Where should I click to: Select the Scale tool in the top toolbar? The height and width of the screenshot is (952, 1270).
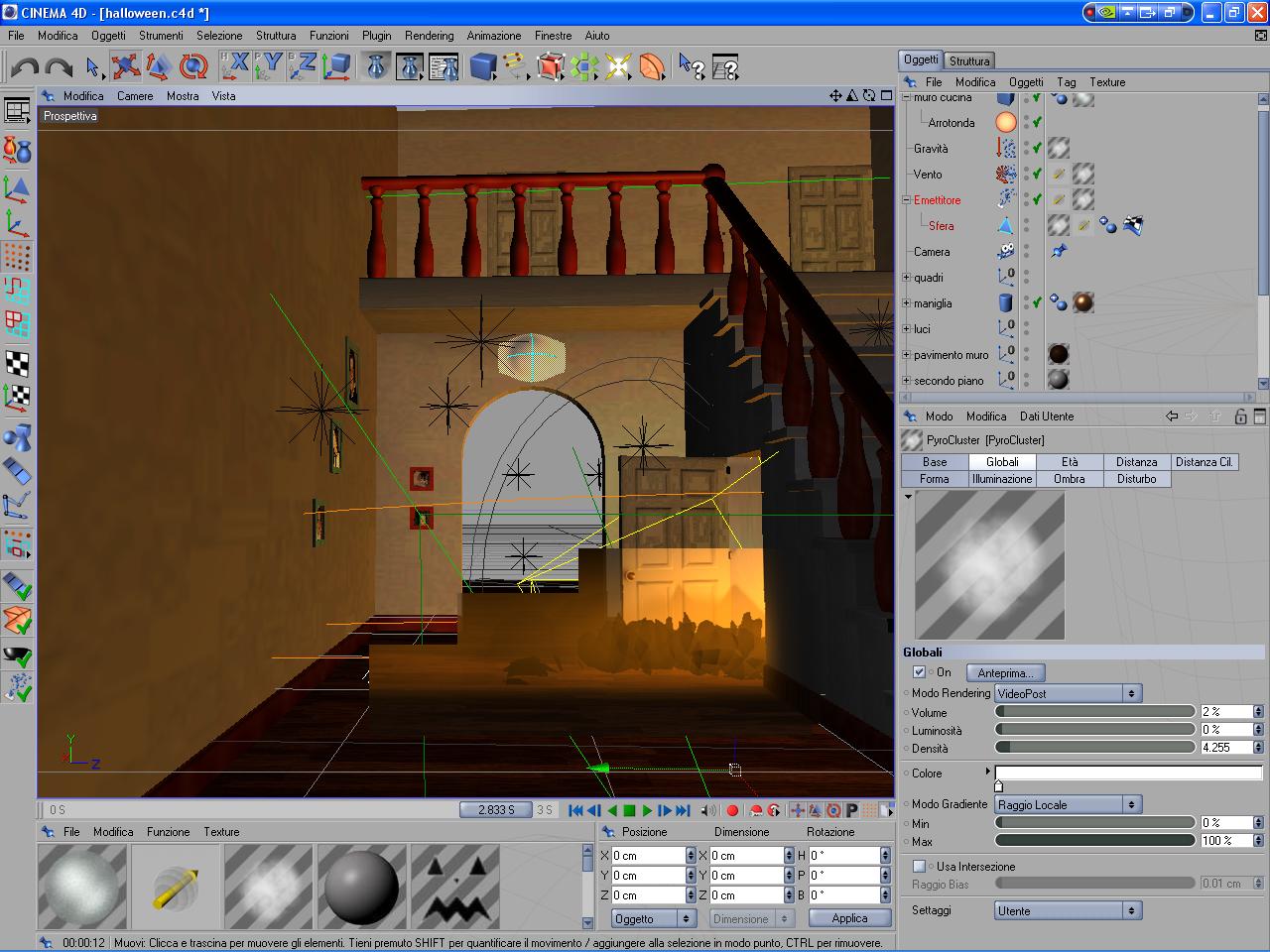coord(160,66)
